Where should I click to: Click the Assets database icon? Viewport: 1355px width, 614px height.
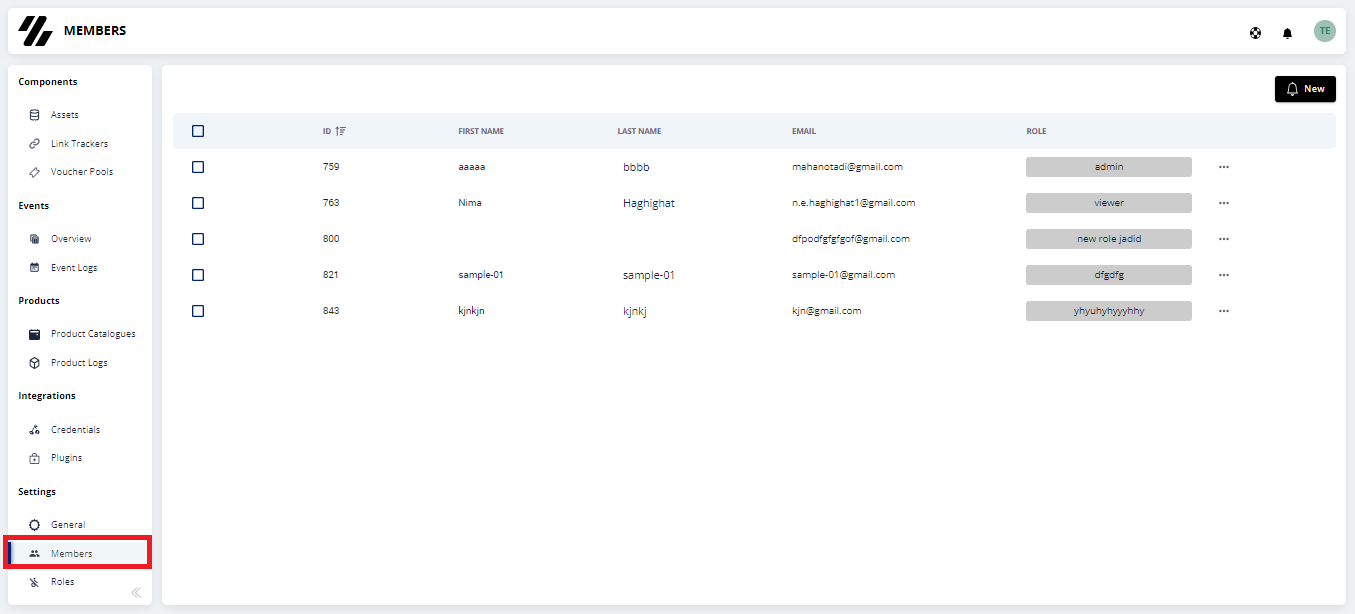click(x=35, y=115)
